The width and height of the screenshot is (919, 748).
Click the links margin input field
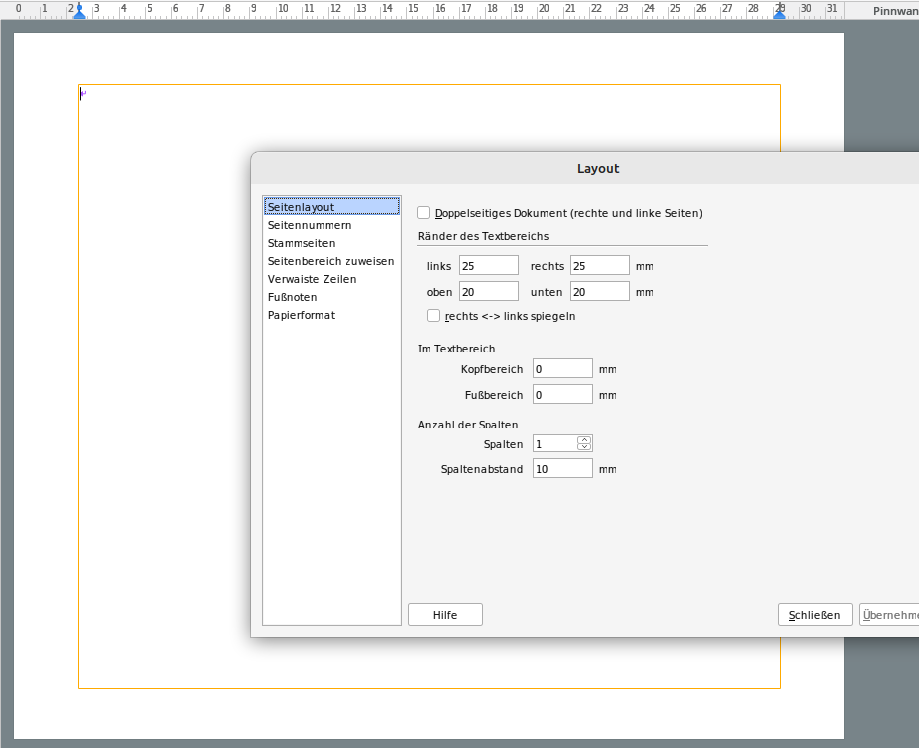pyautogui.click(x=488, y=265)
